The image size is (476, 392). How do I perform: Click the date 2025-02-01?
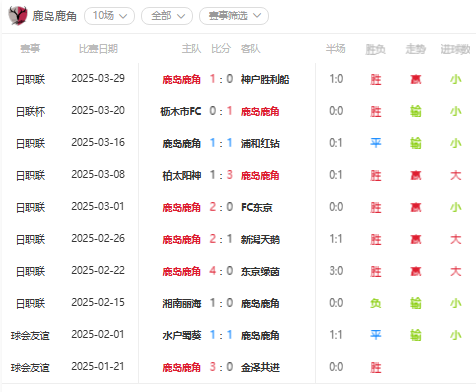98,335
